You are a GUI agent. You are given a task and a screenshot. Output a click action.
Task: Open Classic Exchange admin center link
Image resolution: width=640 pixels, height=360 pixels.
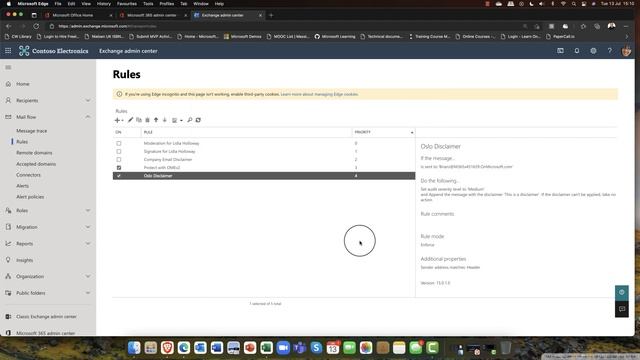pyautogui.click(x=46, y=317)
